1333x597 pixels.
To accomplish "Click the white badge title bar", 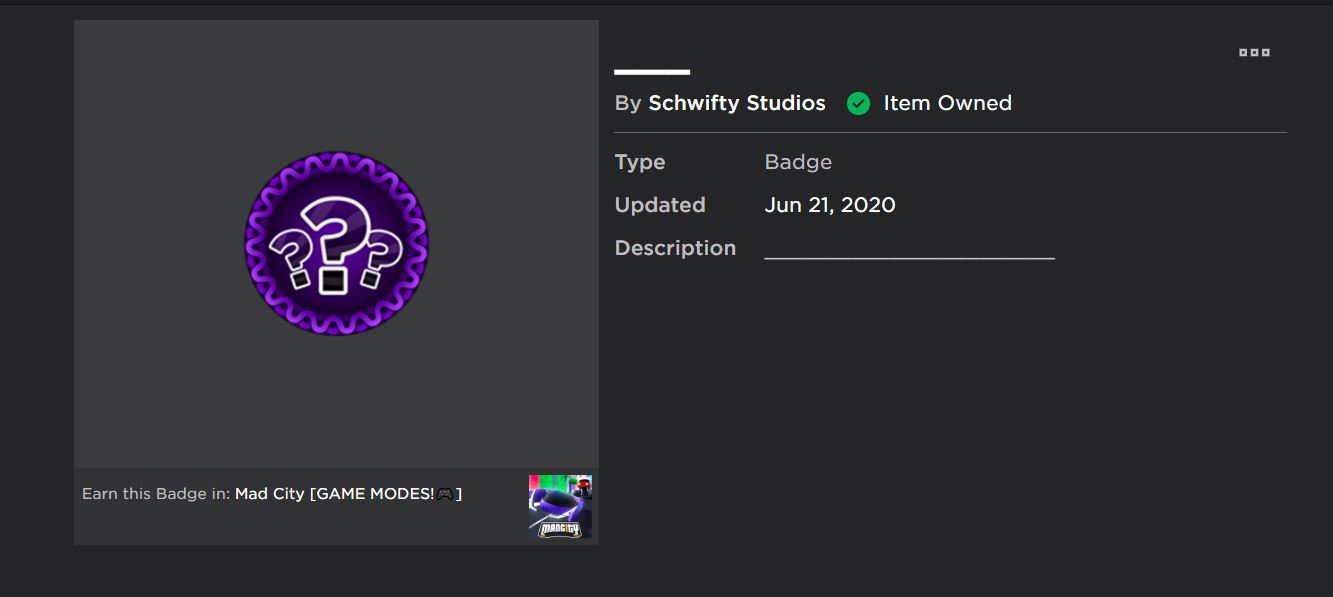I will click(652, 72).
